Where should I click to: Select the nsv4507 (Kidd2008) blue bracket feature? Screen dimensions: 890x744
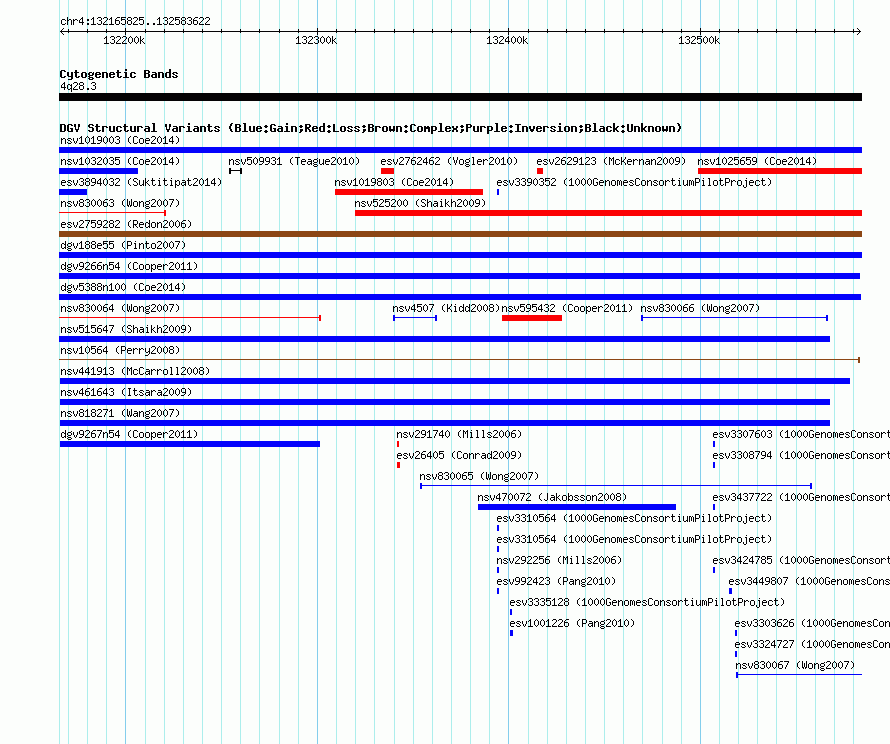point(415,318)
